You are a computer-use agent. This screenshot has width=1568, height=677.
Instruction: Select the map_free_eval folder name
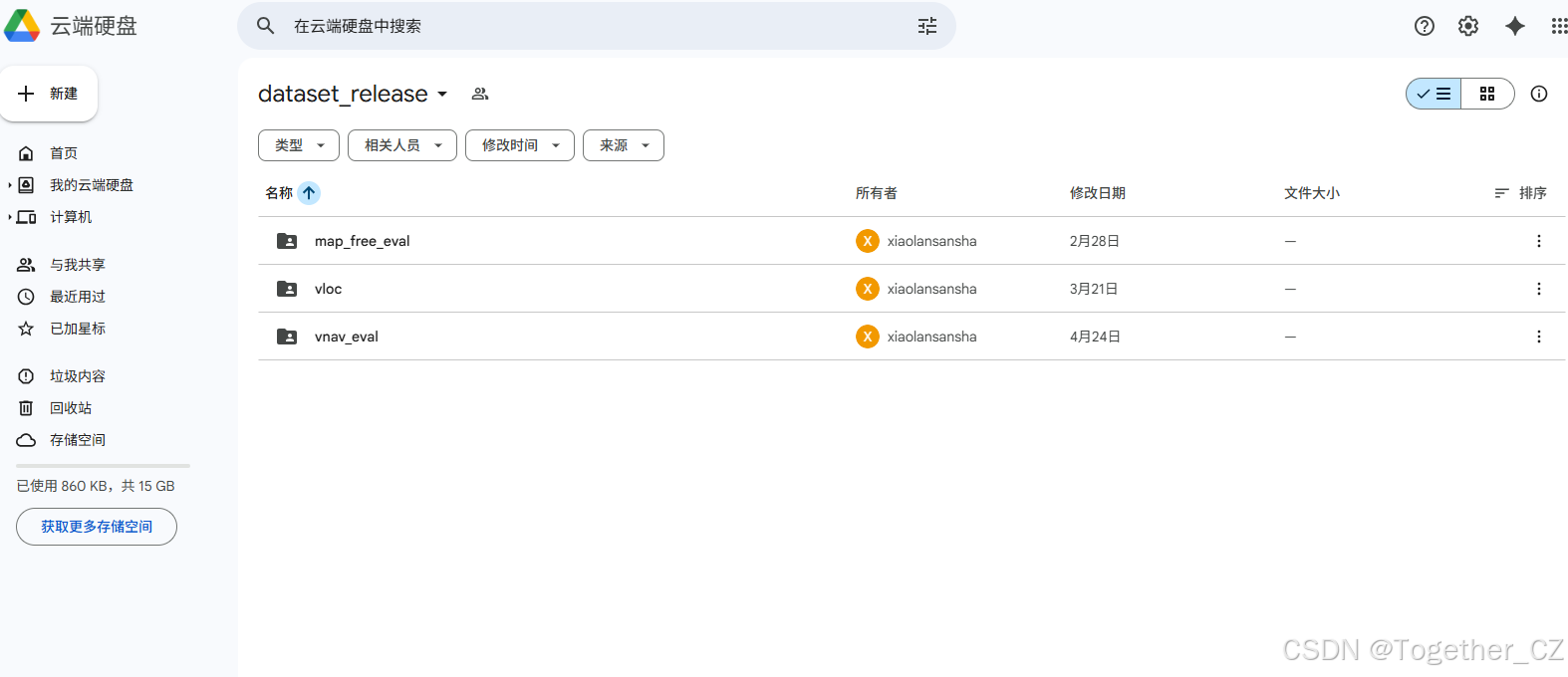pos(363,241)
